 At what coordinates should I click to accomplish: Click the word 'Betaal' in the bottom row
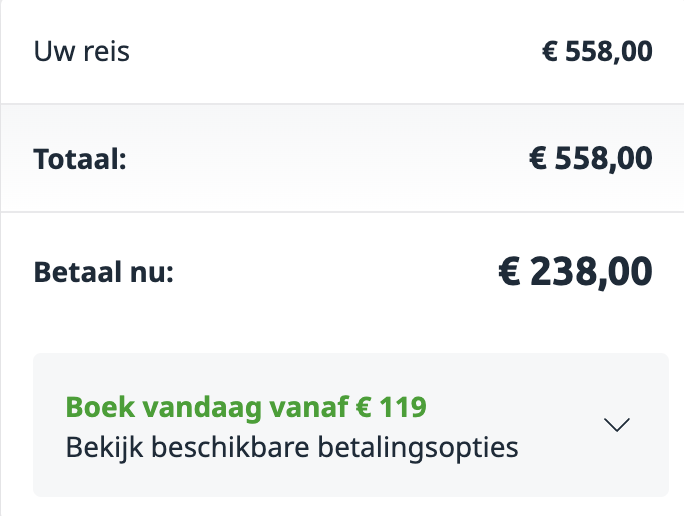pos(79,271)
